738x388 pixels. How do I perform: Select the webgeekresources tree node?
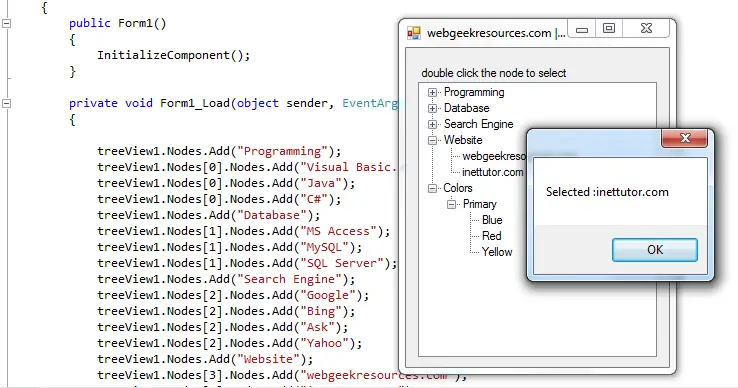(494, 156)
